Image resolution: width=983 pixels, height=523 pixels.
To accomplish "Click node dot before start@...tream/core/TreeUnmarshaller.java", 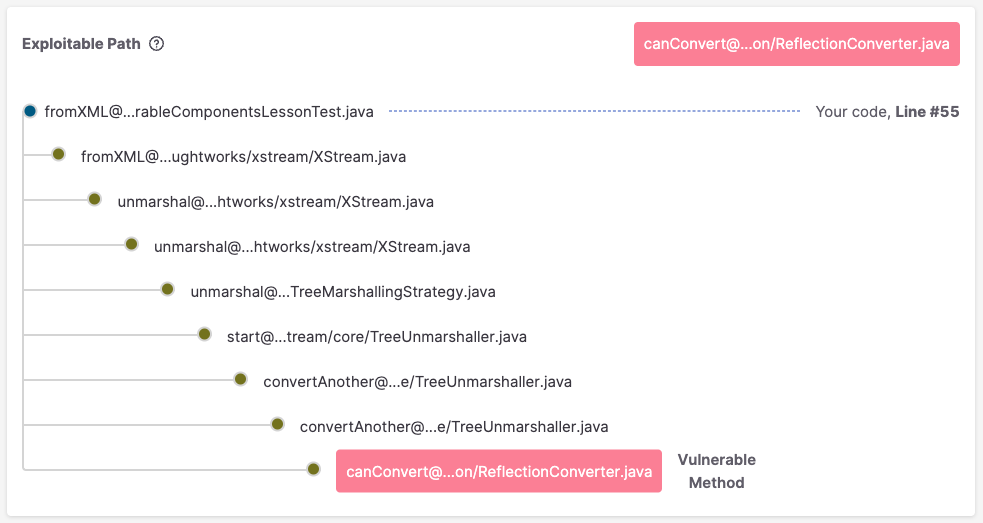I will [204, 334].
